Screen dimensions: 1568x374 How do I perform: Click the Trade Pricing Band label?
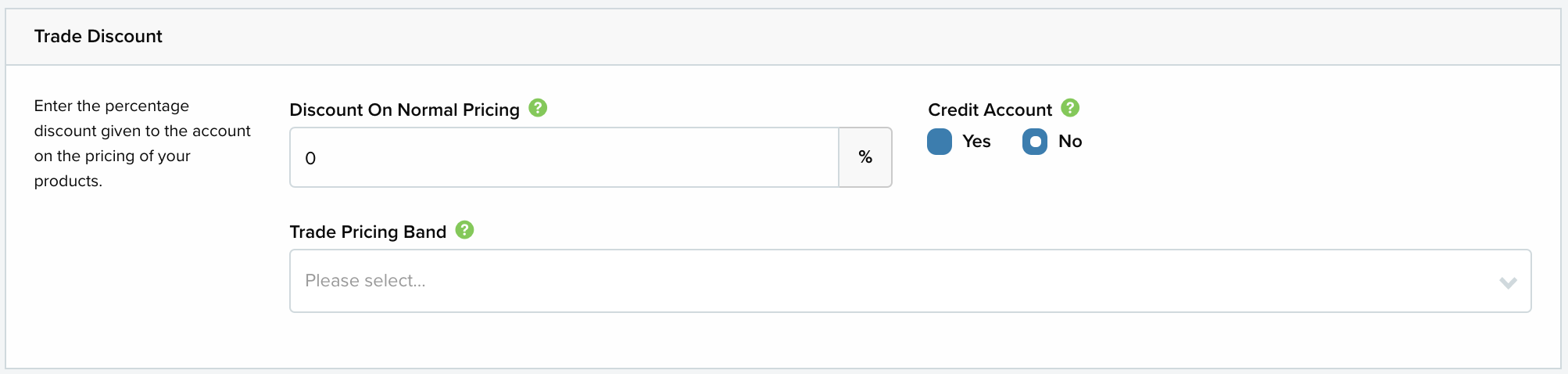click(x=367, y=232)
